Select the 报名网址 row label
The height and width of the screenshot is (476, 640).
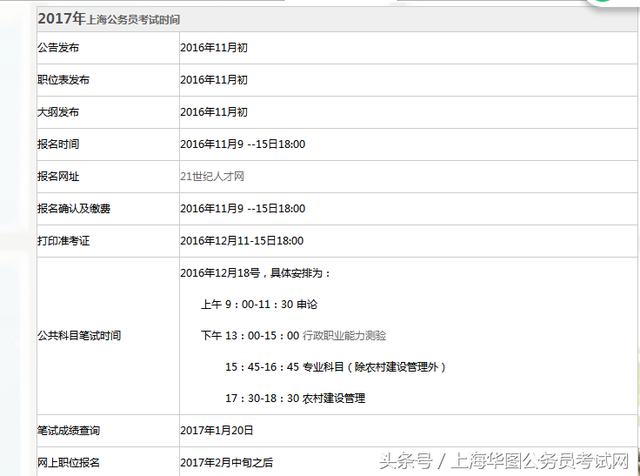tap(58, 176)
